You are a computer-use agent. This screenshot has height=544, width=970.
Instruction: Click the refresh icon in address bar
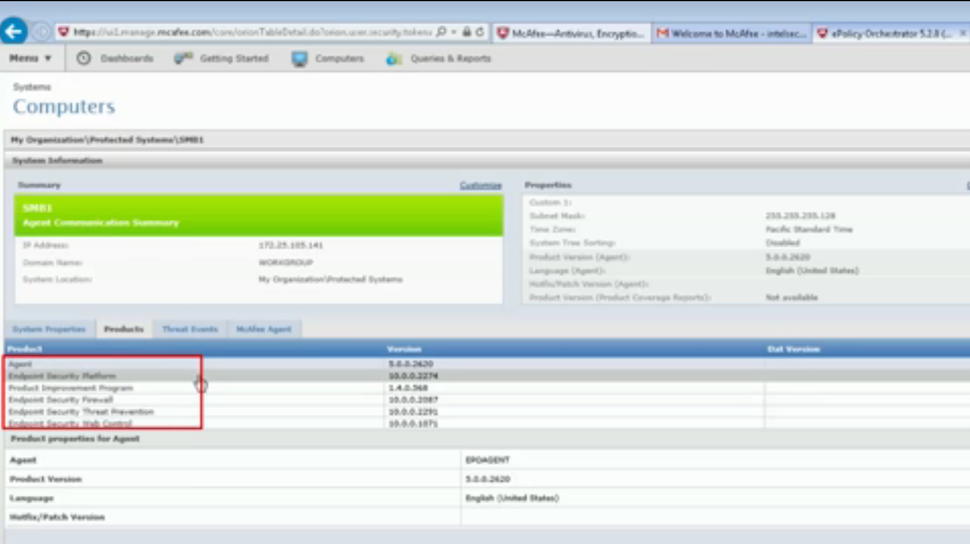(480, 32)
